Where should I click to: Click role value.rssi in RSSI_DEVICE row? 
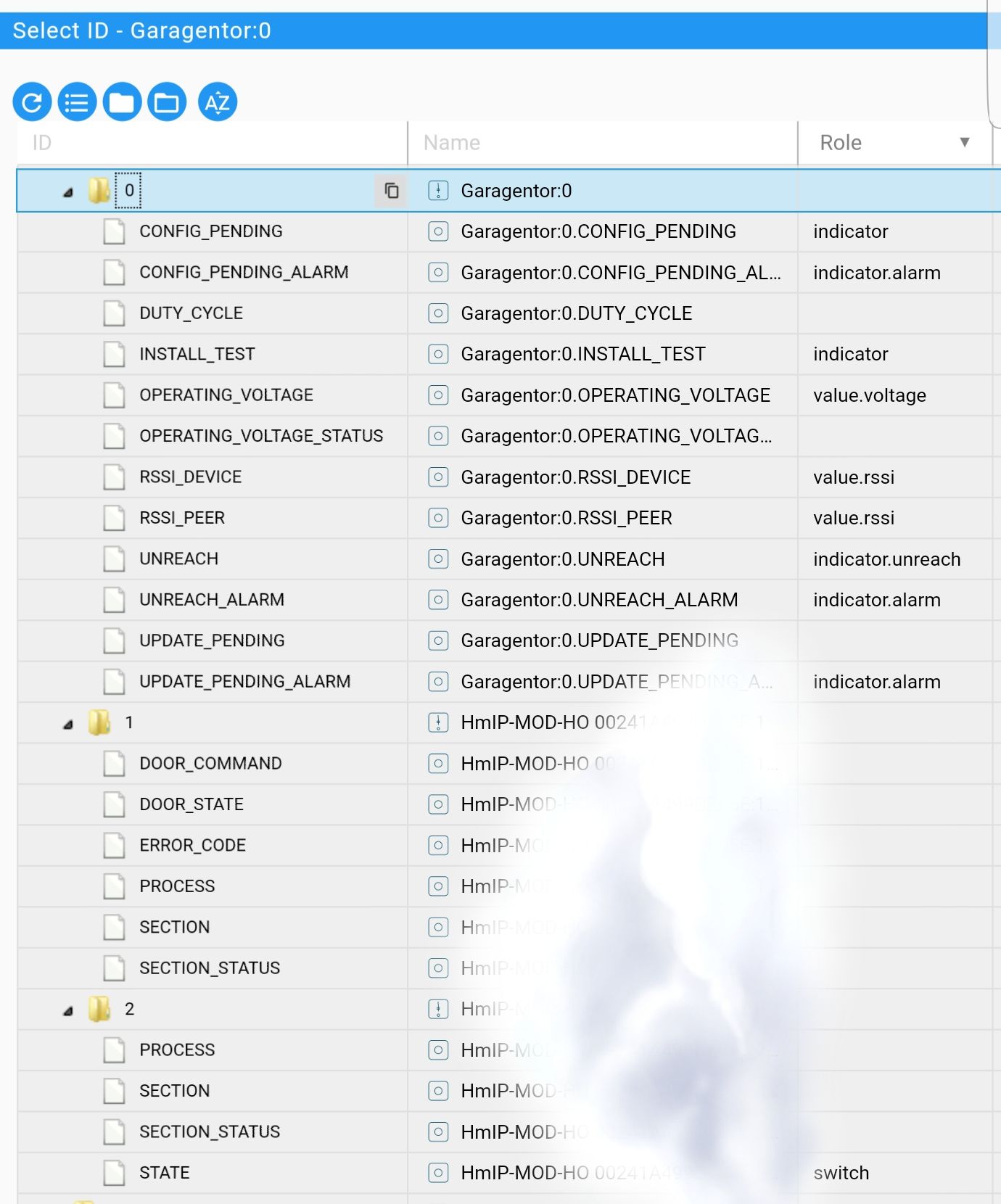[854, 477]
